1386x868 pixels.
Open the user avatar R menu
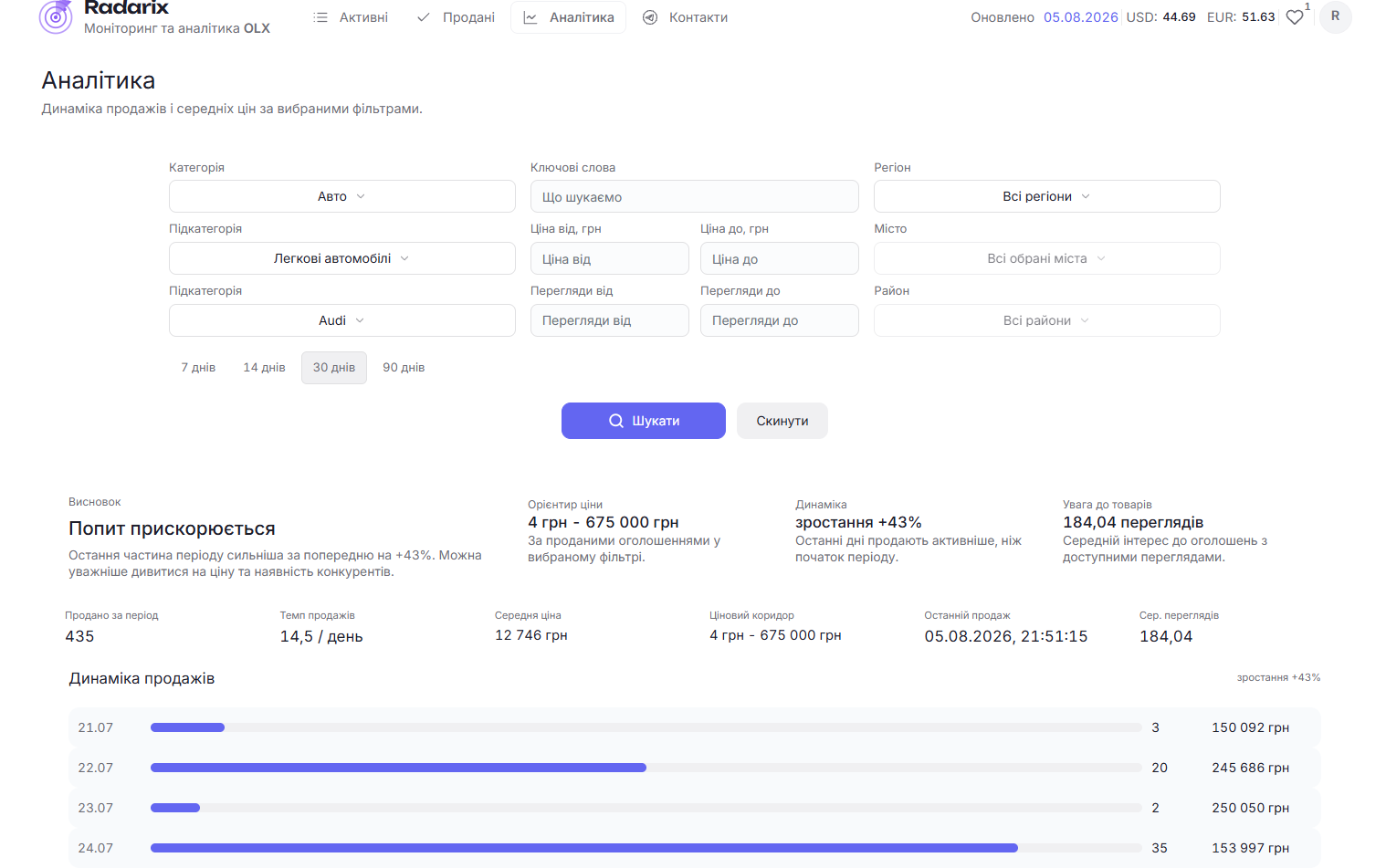click(x=1335, y=16)
